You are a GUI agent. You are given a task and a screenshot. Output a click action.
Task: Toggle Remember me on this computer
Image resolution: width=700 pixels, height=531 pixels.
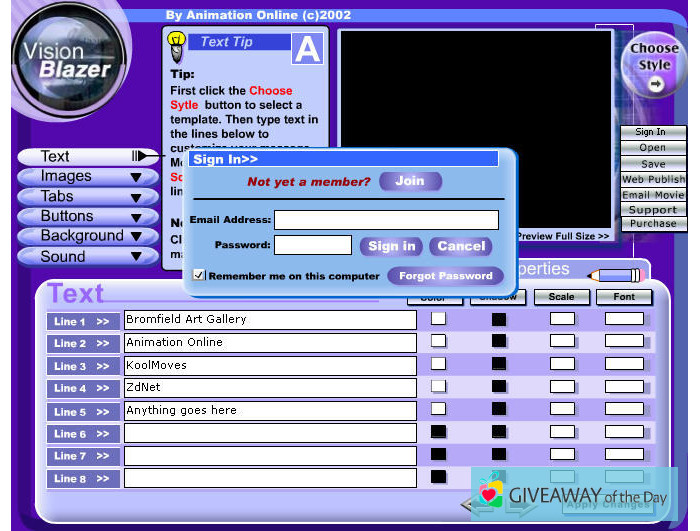pos(199,275)
